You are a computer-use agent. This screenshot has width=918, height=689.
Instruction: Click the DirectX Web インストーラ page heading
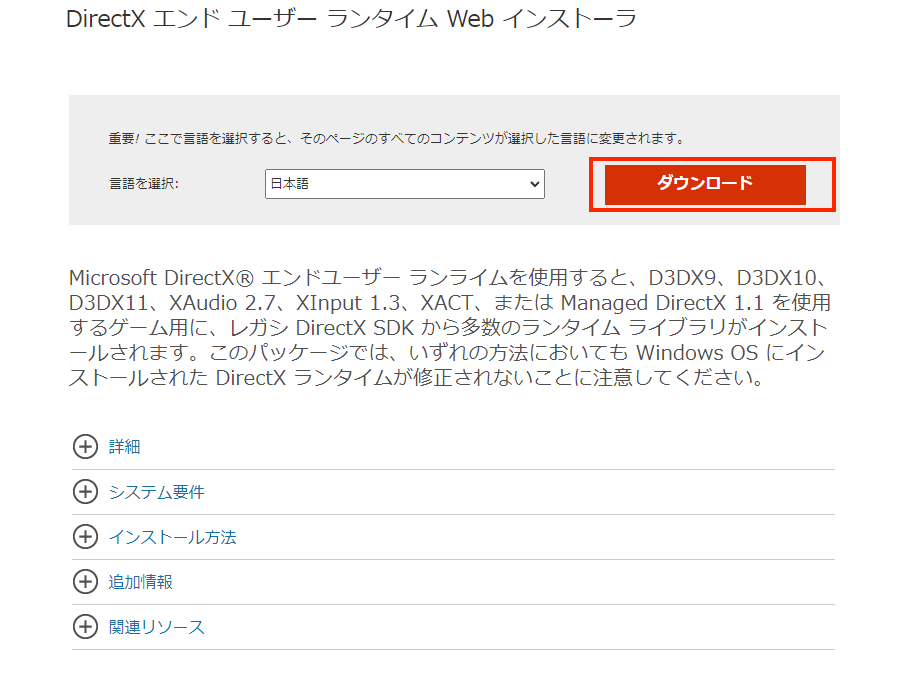pos(351,19)
